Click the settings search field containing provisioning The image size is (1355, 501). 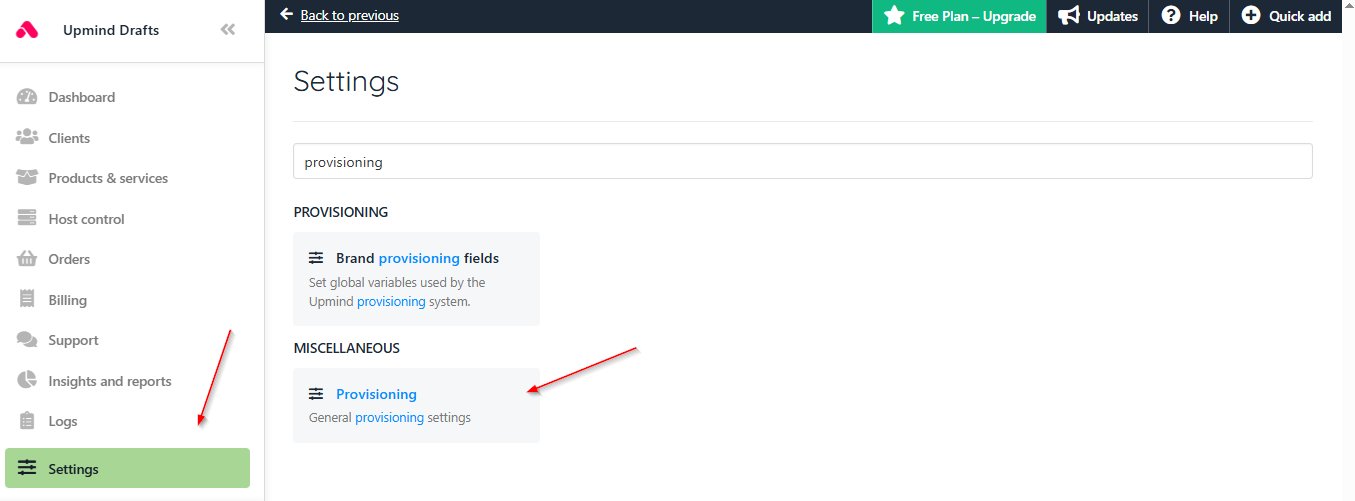click(802, 161)
